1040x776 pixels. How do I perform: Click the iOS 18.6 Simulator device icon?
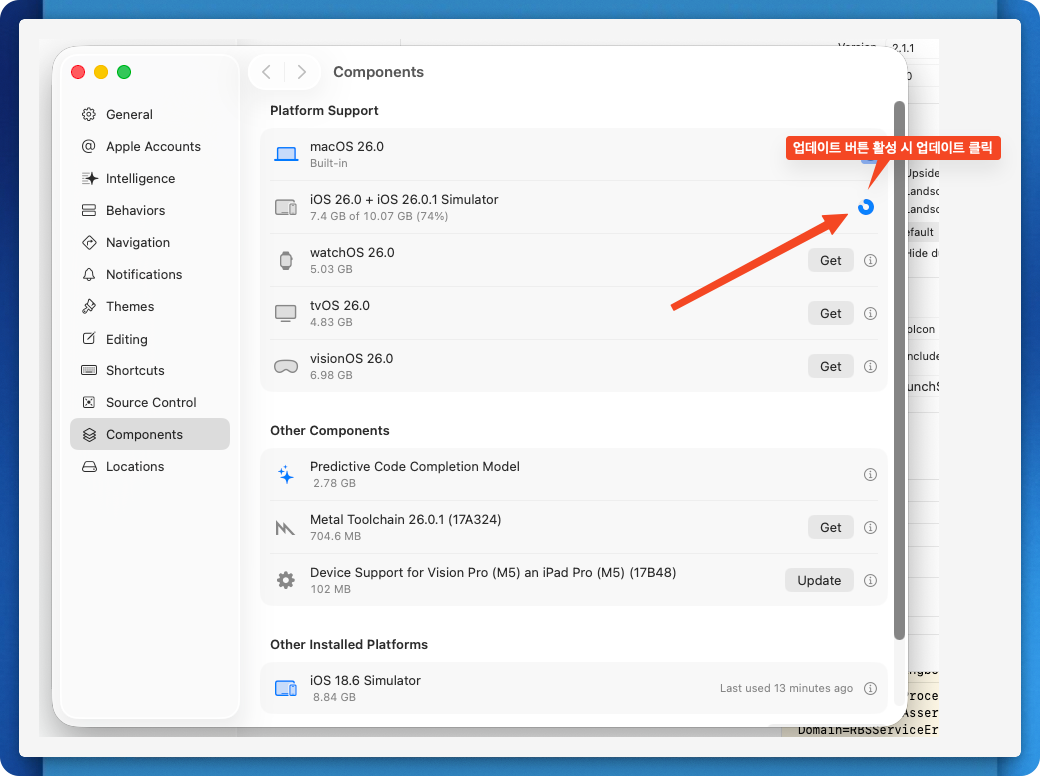click(286, 688)
